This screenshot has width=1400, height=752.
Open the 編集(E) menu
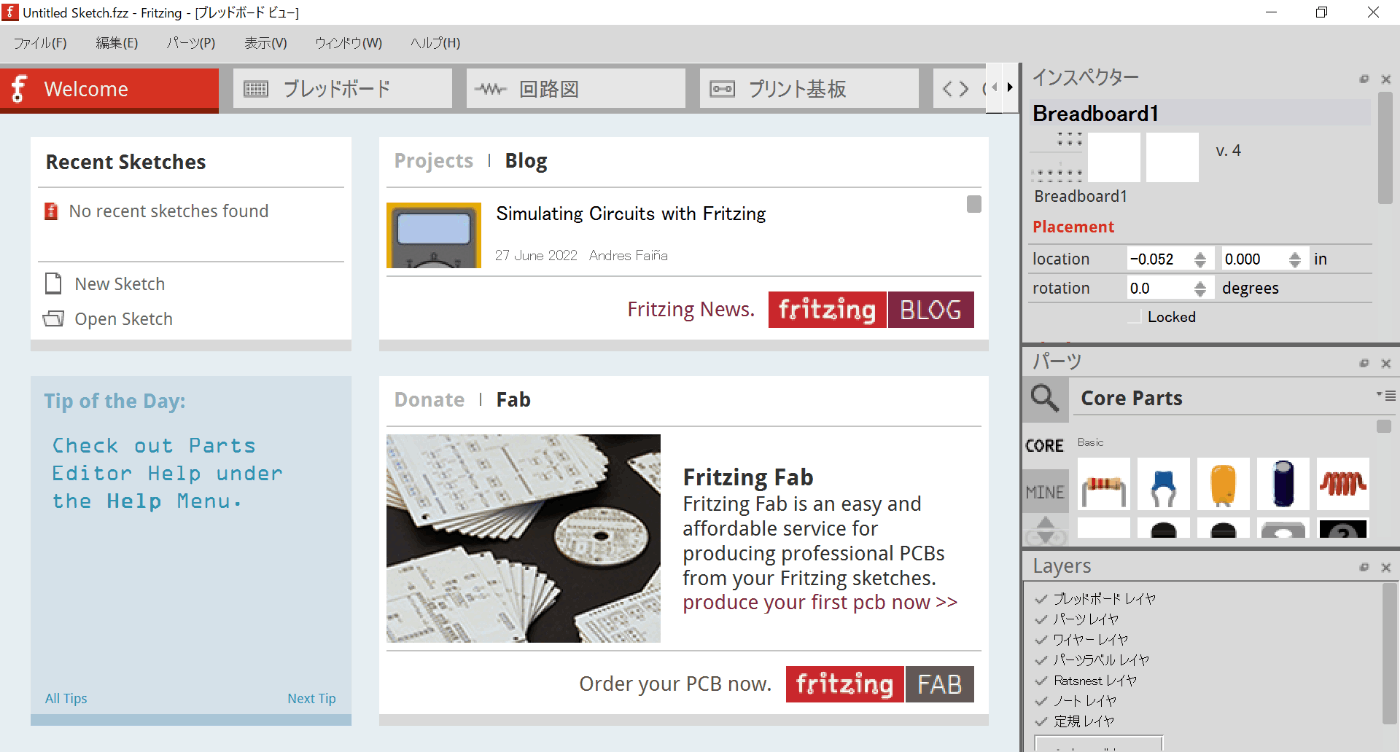[117, 43]
